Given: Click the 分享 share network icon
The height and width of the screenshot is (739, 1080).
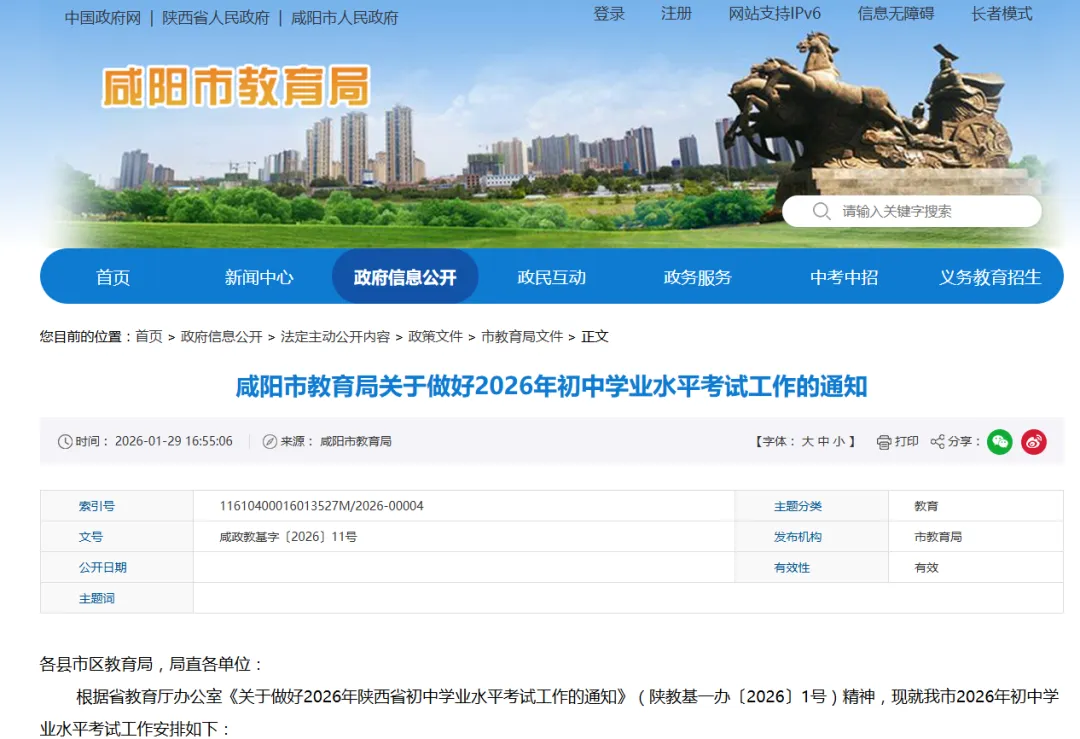Looking at the screenshot, I should pos(937,441).
